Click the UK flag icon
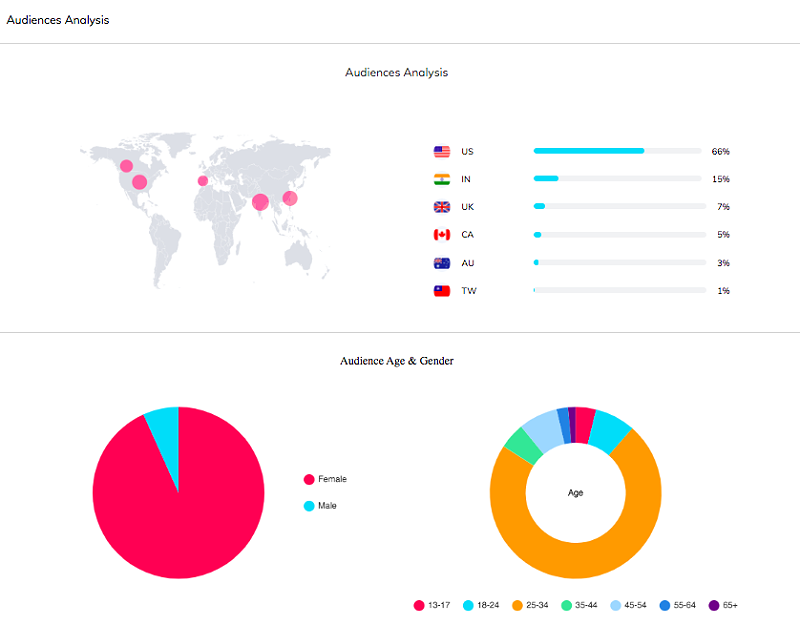 point(442,207)
